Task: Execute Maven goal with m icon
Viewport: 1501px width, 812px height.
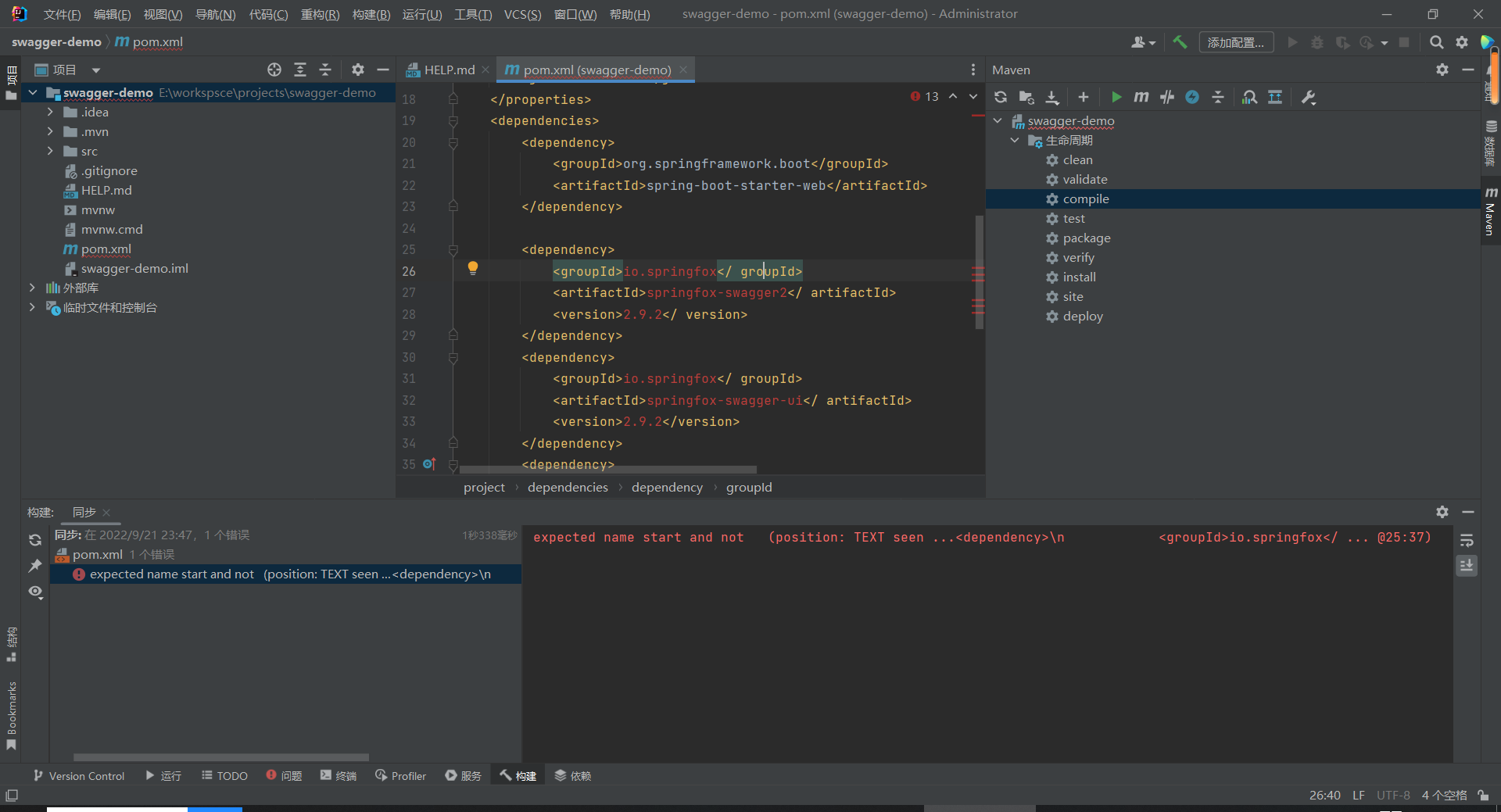Action: pyautogui.click(x=1141, y=97)
